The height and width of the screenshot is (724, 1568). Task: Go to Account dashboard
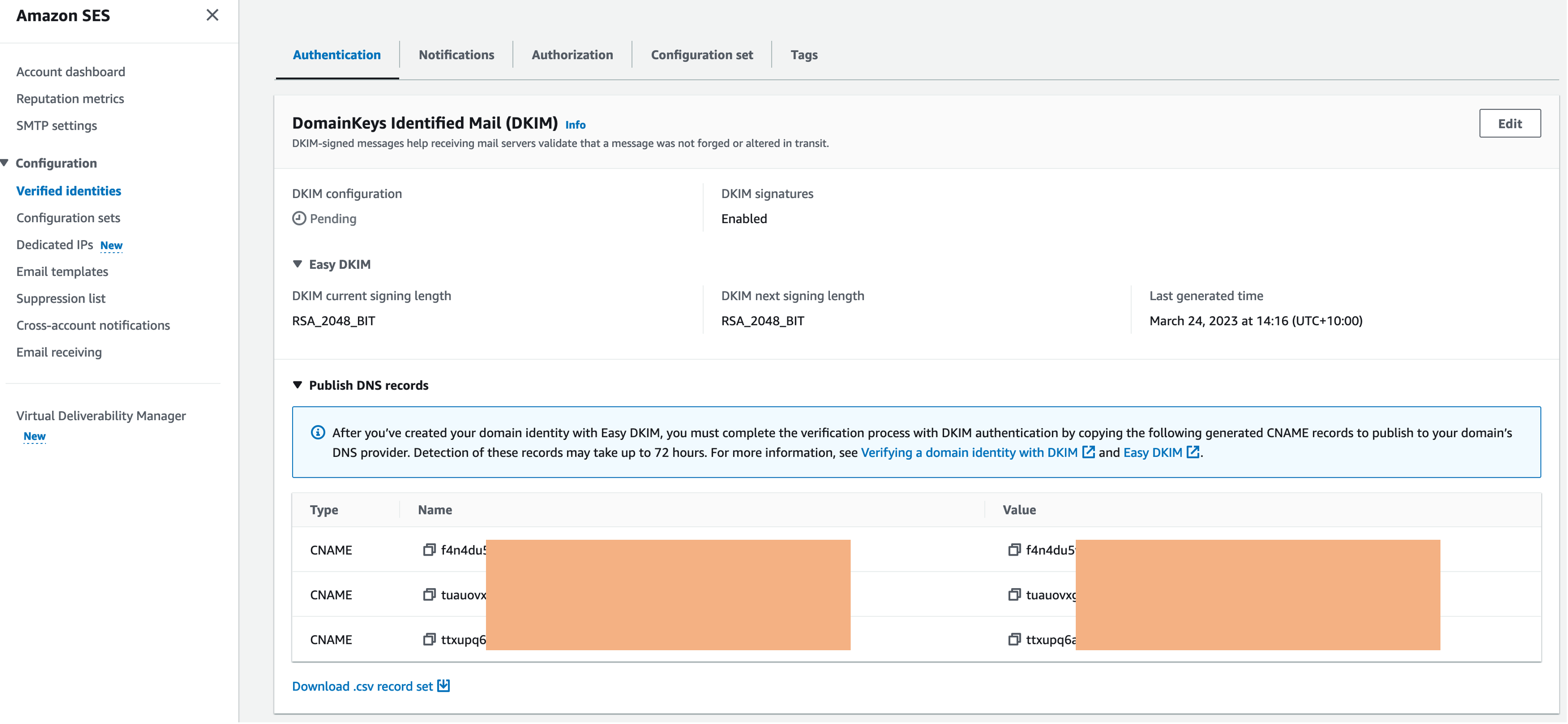tap(70, 72)
